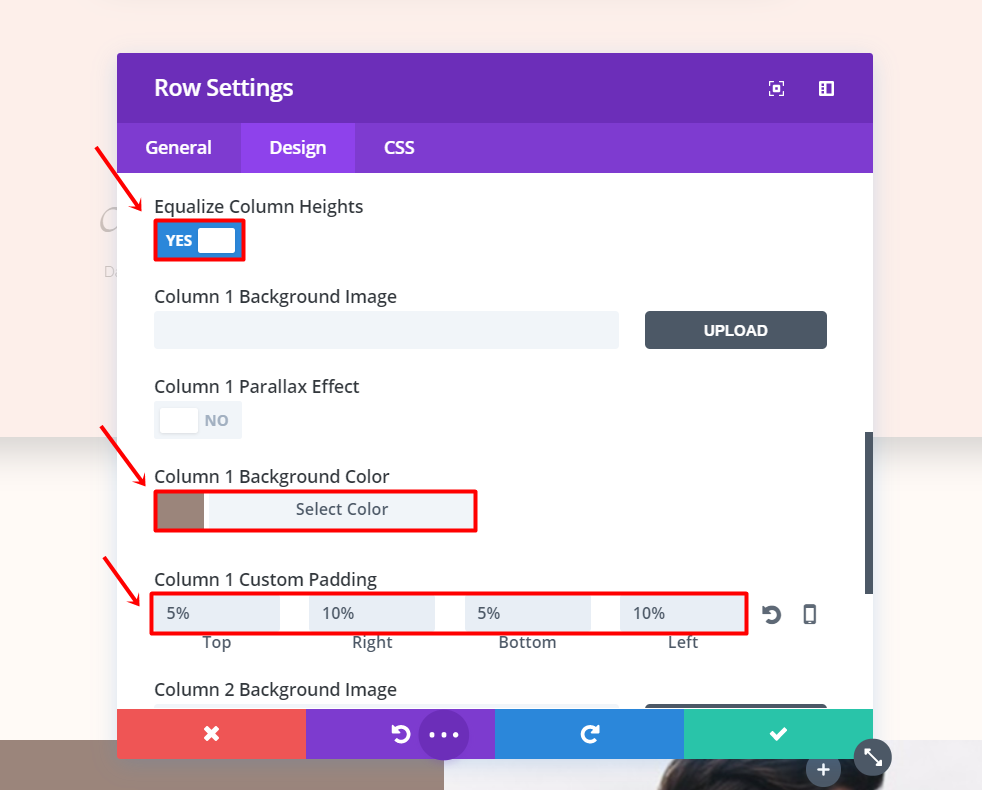Click the Column 1 Background Image field
The image size is (982, 790).
click(386, 330)
